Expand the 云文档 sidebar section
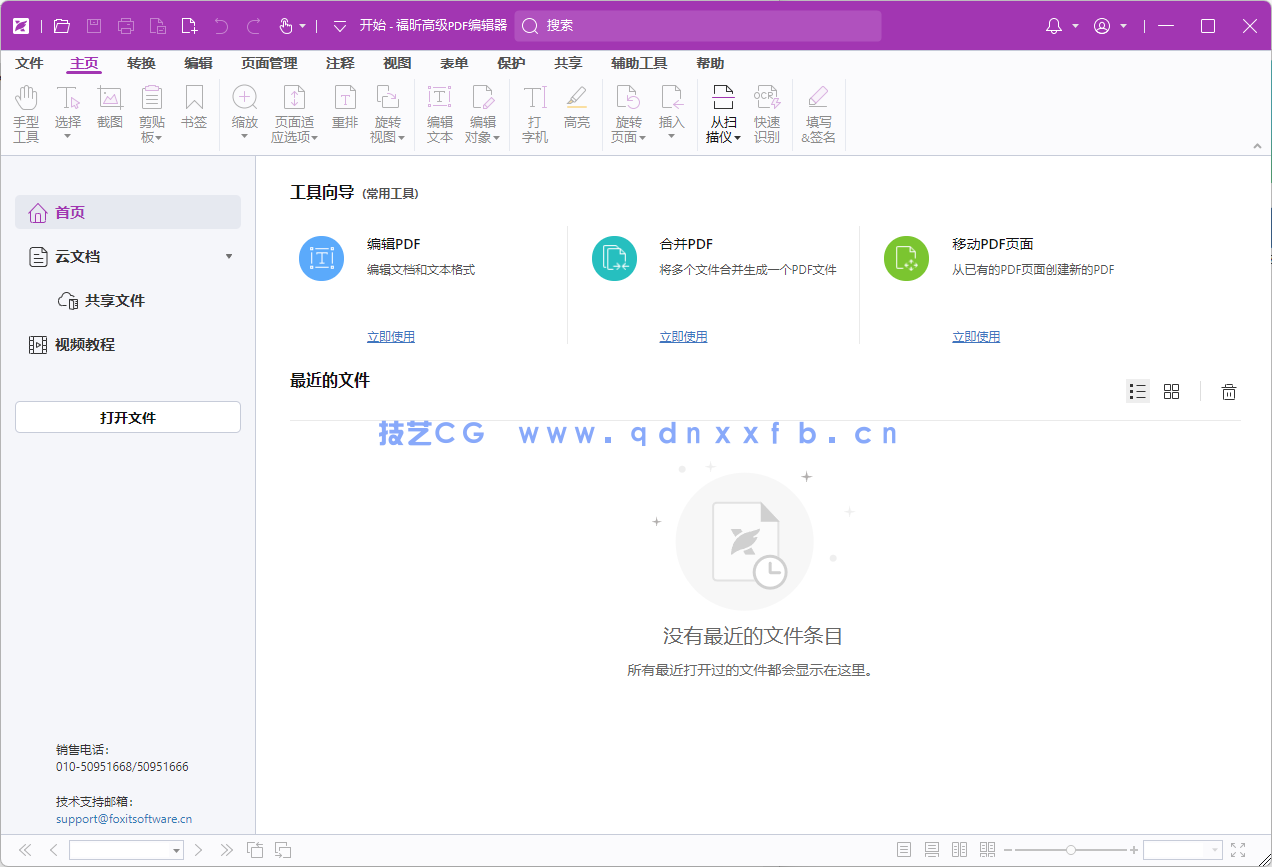The height and width of the screenshot is (867, 1272). click(228, 256)
